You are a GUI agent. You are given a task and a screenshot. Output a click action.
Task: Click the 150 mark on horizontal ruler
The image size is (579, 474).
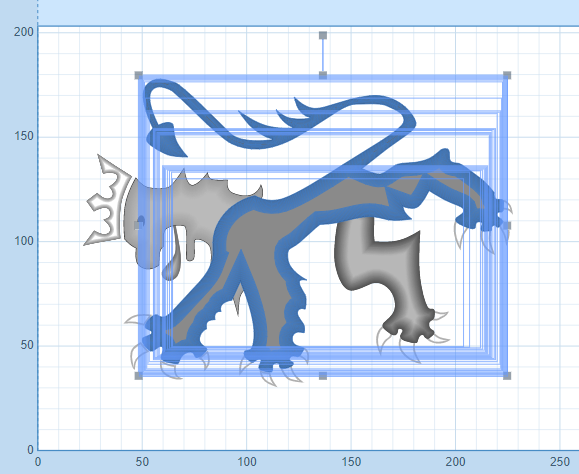click(x=351, y=461)
